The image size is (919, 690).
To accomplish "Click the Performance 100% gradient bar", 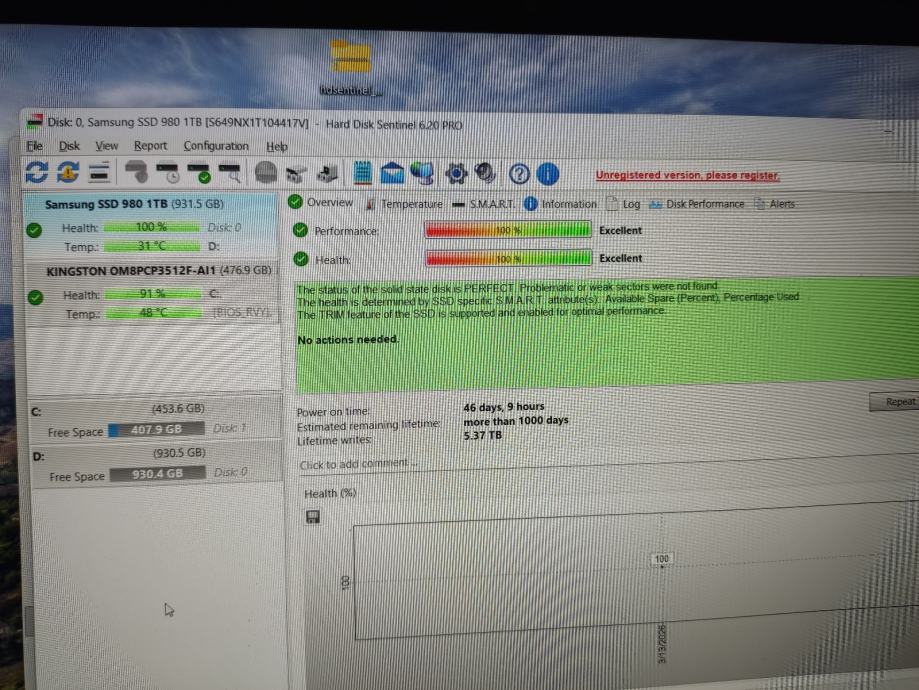I will point(508,230).
